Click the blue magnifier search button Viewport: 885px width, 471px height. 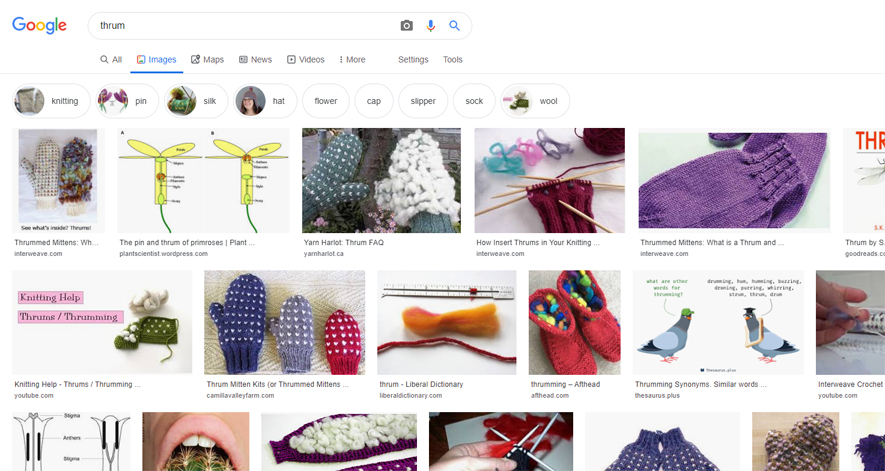(454, 25)
